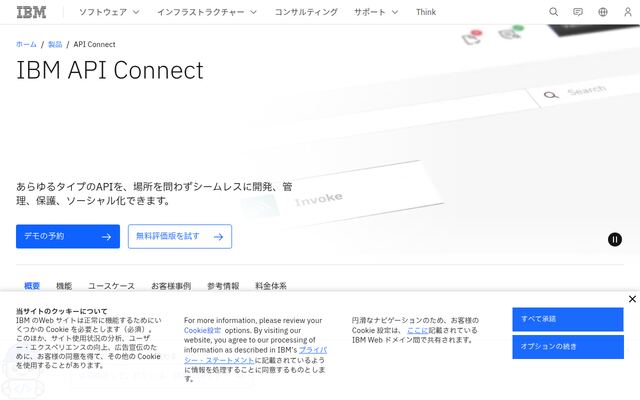The image size is (640, 400).
Task: Open the ここに link in cookie notice
Action: (x=418, y=330)
